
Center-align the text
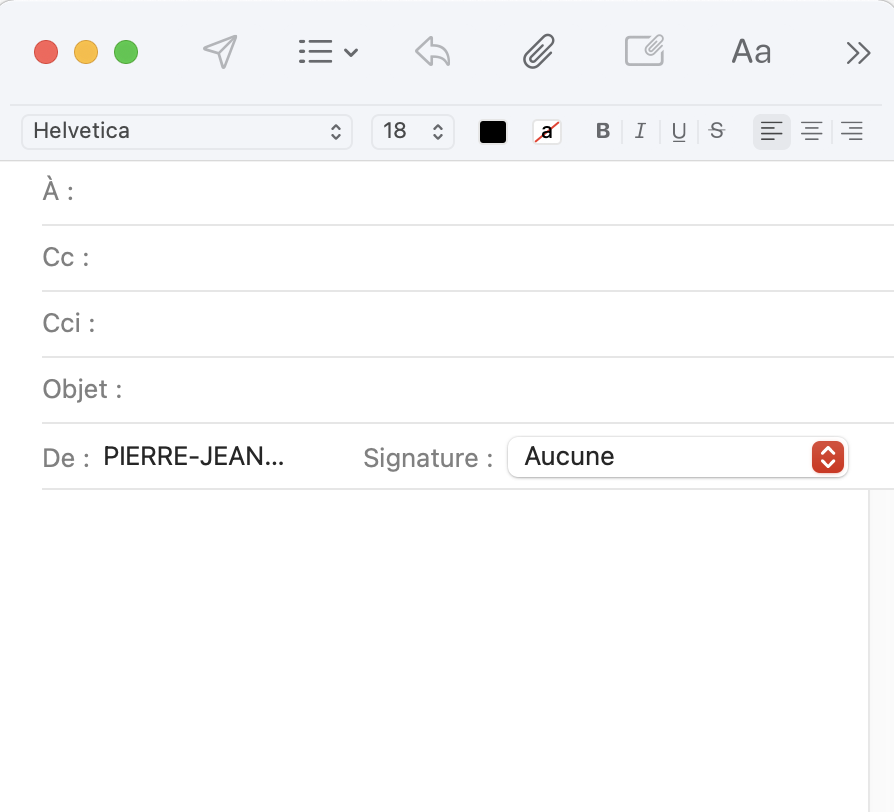[x=811, y=131]
